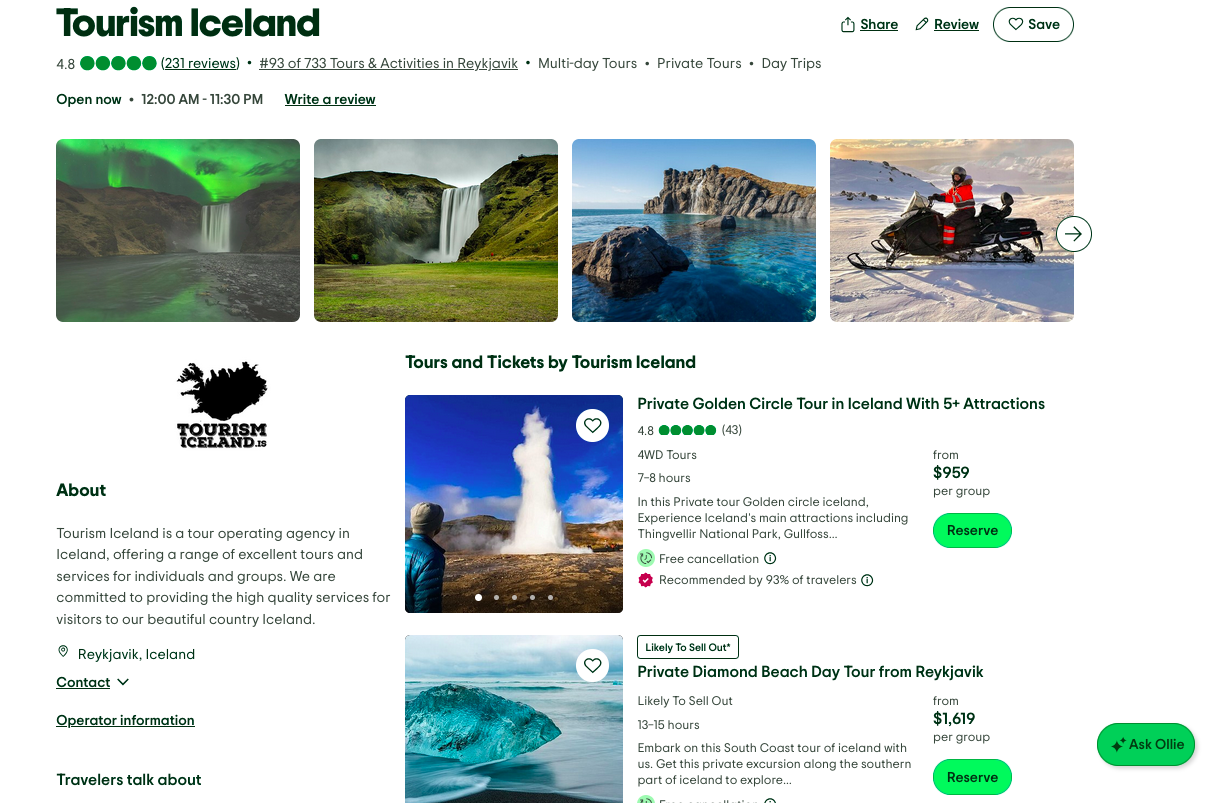1219x803 pixels.
Task: Click the pencil Review link at top
Action: 947,25
